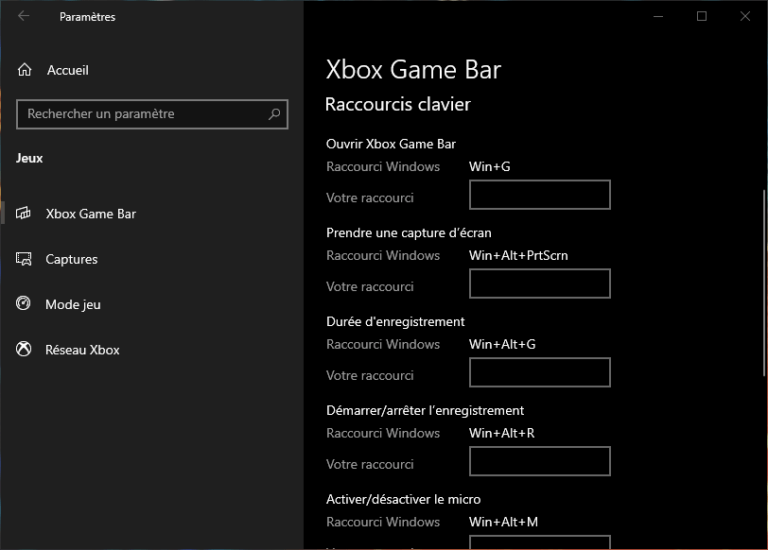Focus the 'Rechercher un paramètre' search field
The height and width of the screenshot is (550, 768).
point(140,114)
